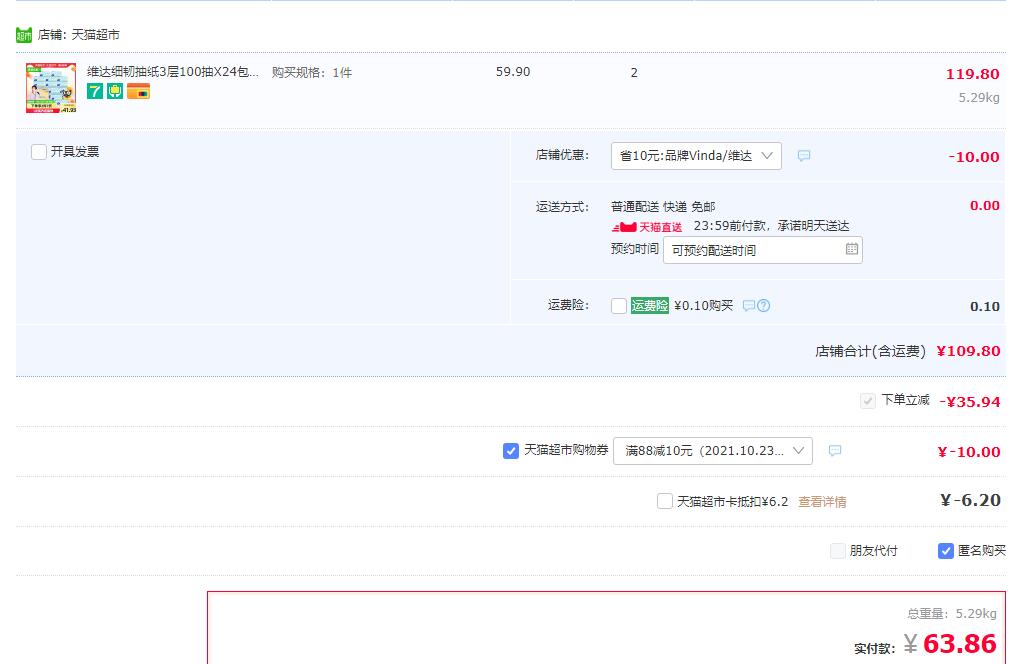This screenshot has width=1009, height=664.
Task: Click the 普通配送 快递 免邮 shipping text
Action: tap(663, 207)
